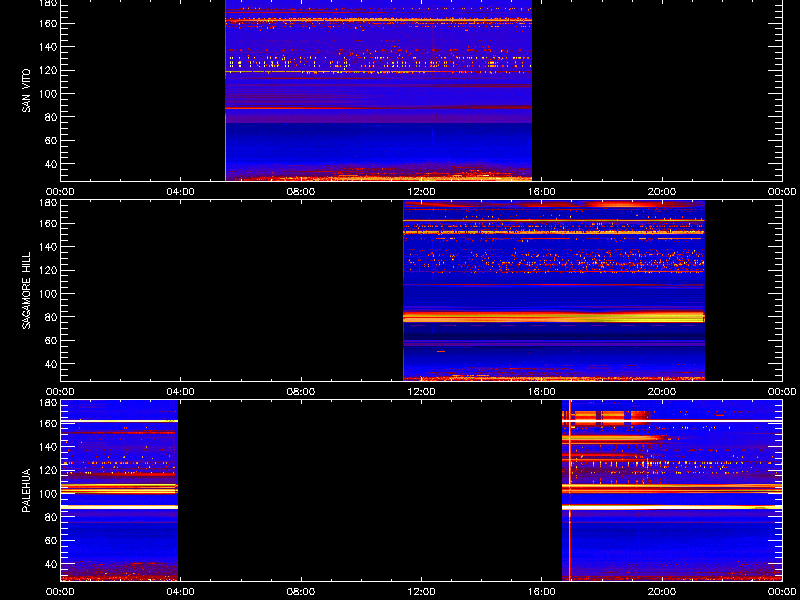
Task: Select the Palehua early-morning data block ending near 04:00
Action: tap(119, 491)
